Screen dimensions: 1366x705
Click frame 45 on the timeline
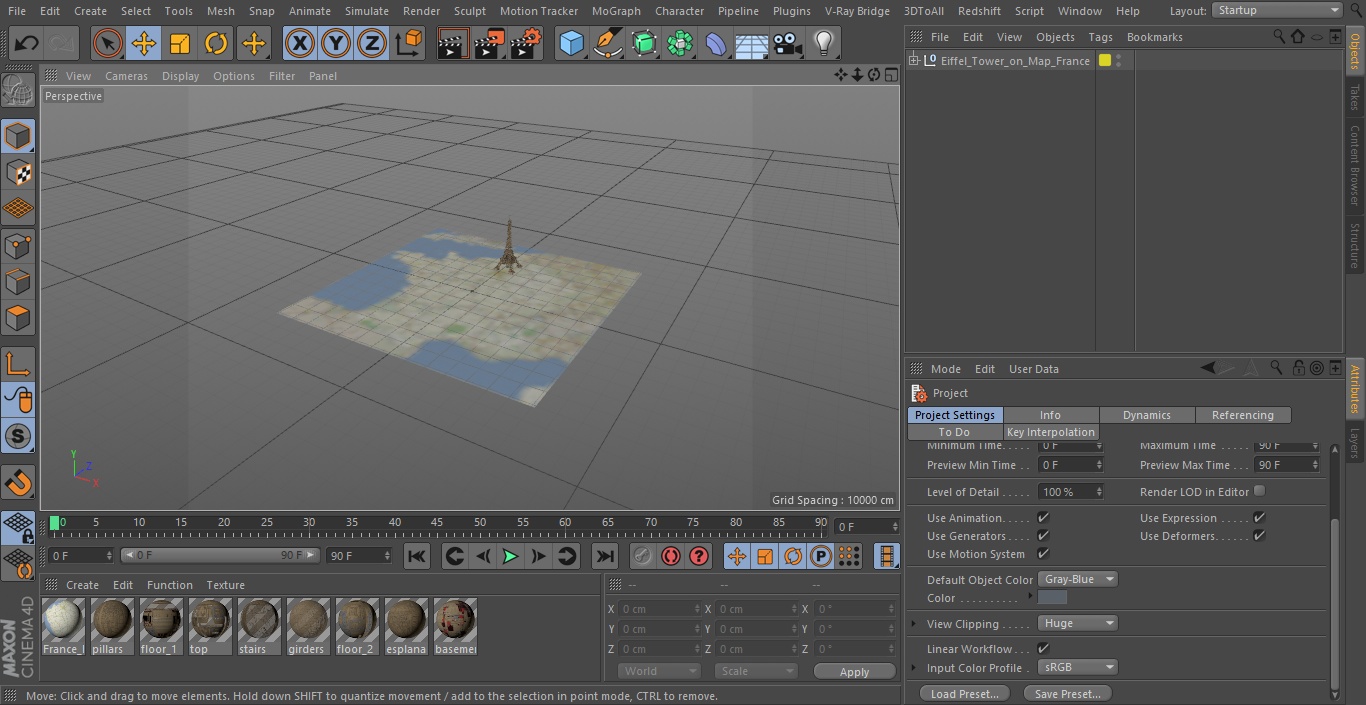[437, 522]
